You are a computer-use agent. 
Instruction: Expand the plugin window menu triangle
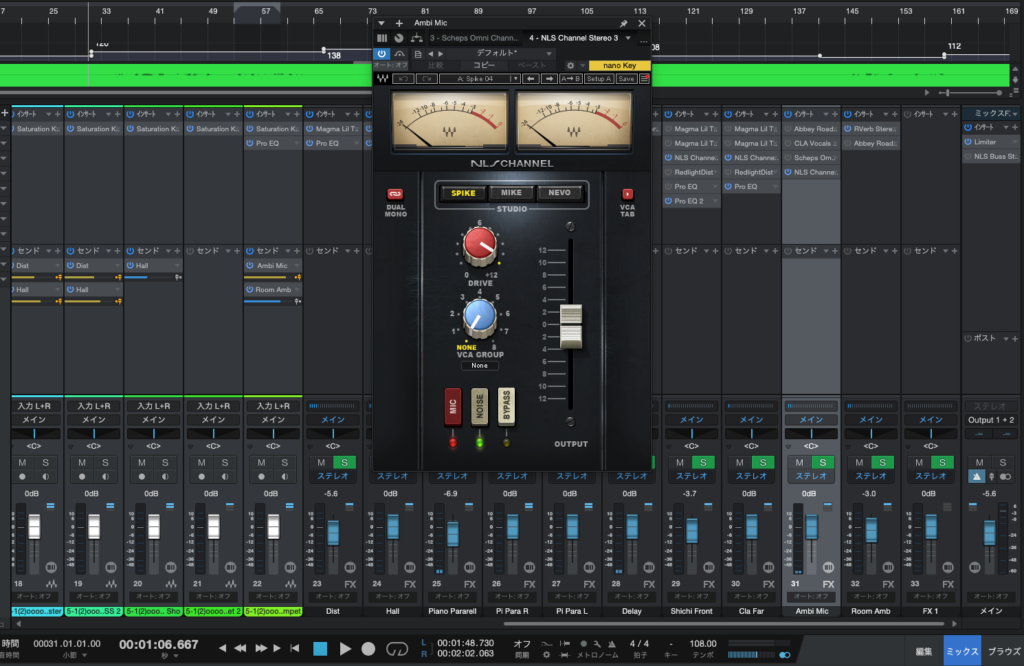click(381, 23)
